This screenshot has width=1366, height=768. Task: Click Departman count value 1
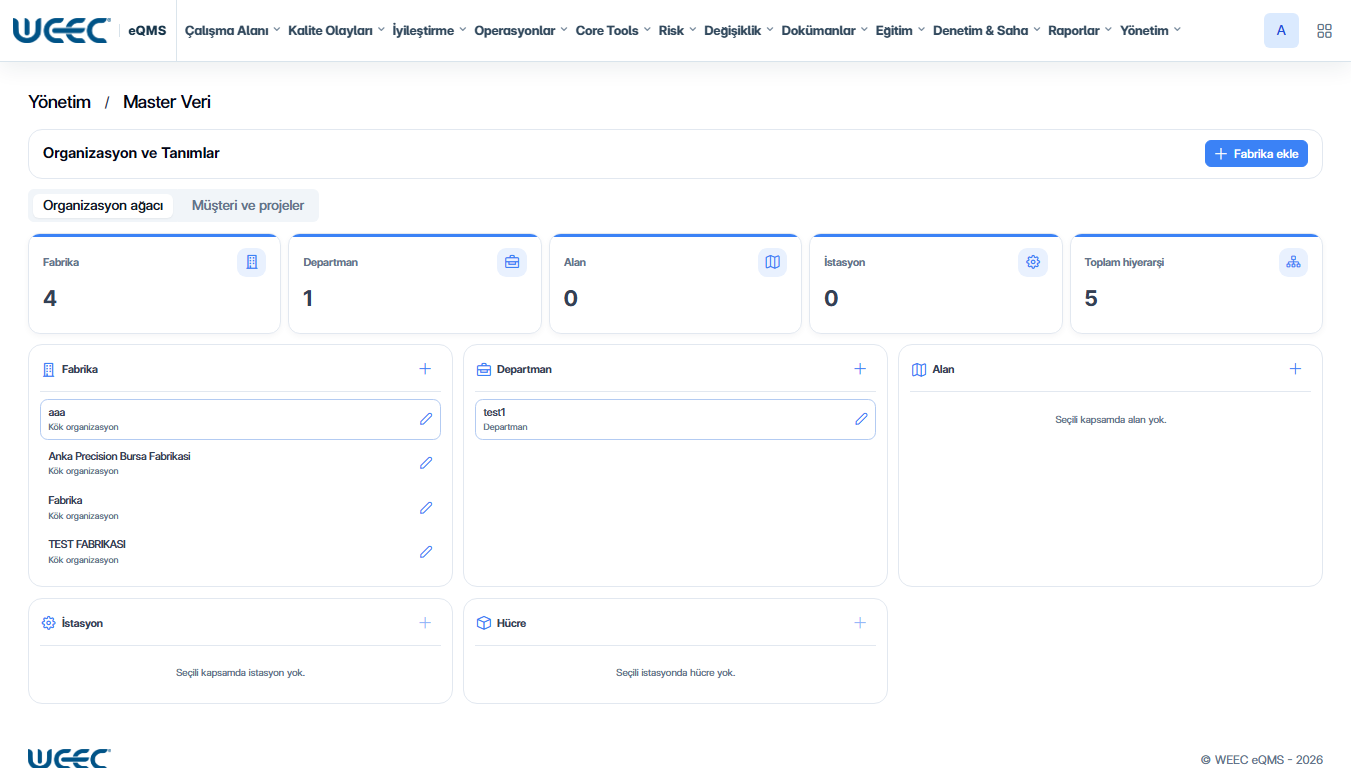pyautogui.click(x=308, y=298)
